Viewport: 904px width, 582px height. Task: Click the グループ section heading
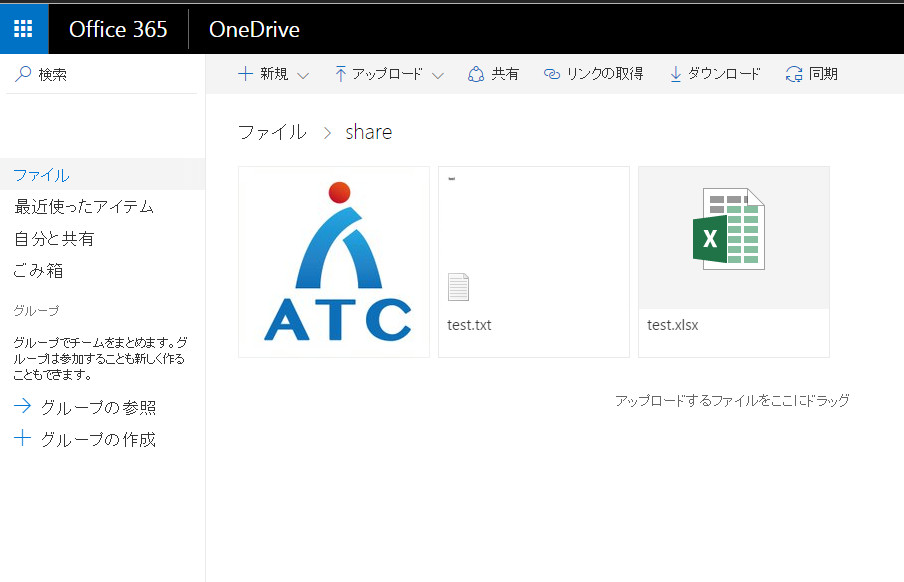36,311
